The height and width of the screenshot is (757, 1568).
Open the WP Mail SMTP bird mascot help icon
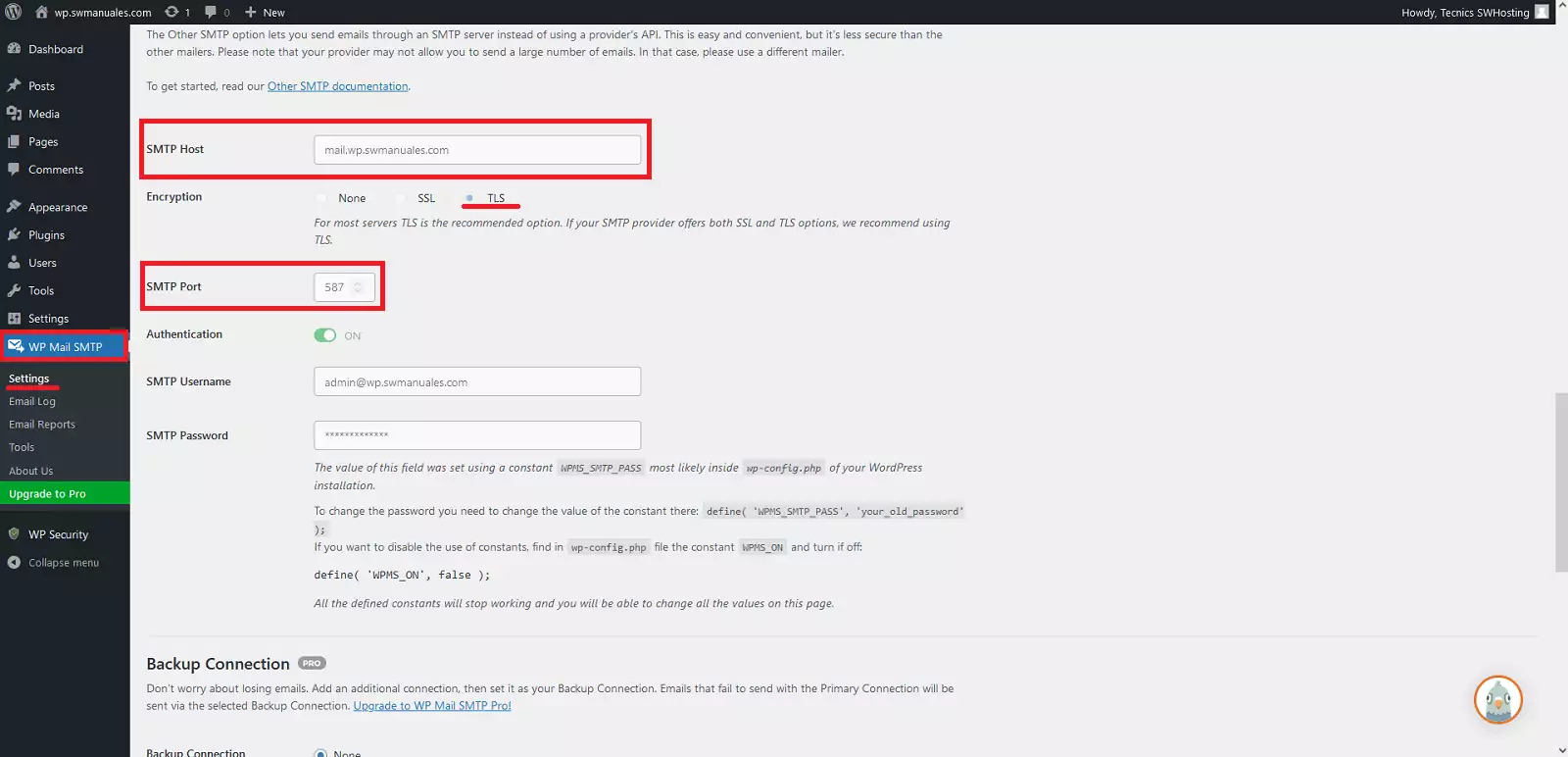click(x=1497, y=700)
